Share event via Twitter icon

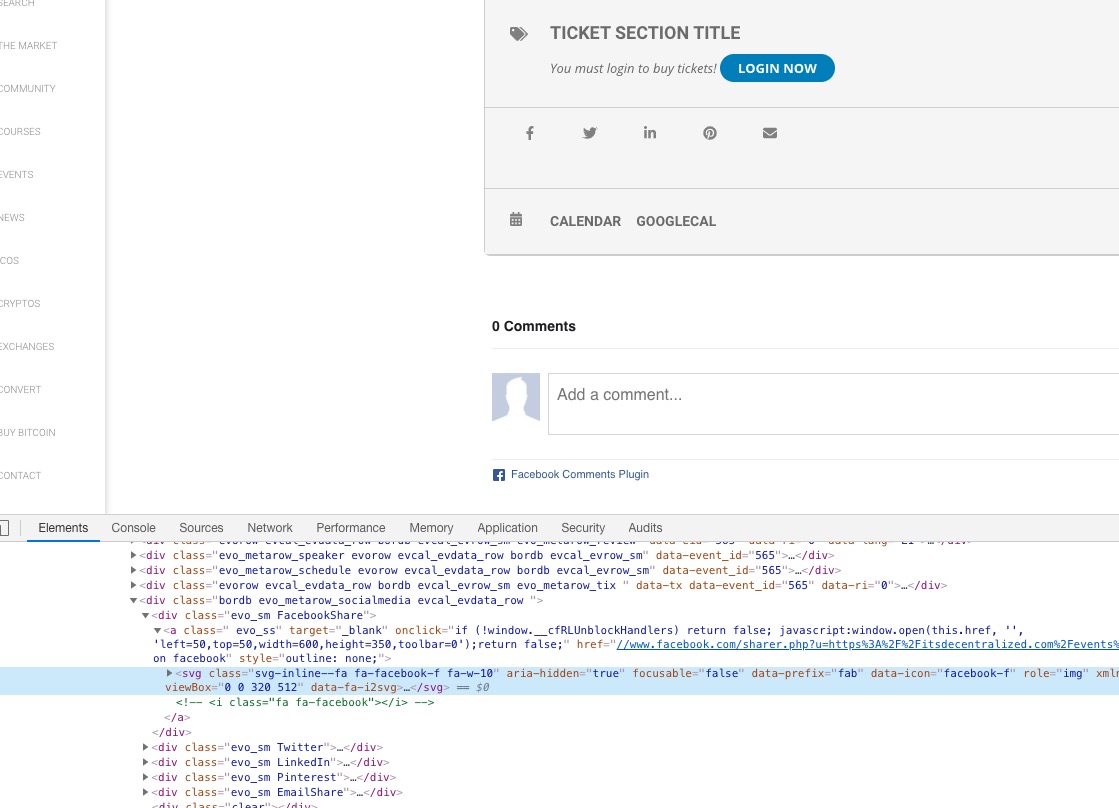(x=589, y=133)
